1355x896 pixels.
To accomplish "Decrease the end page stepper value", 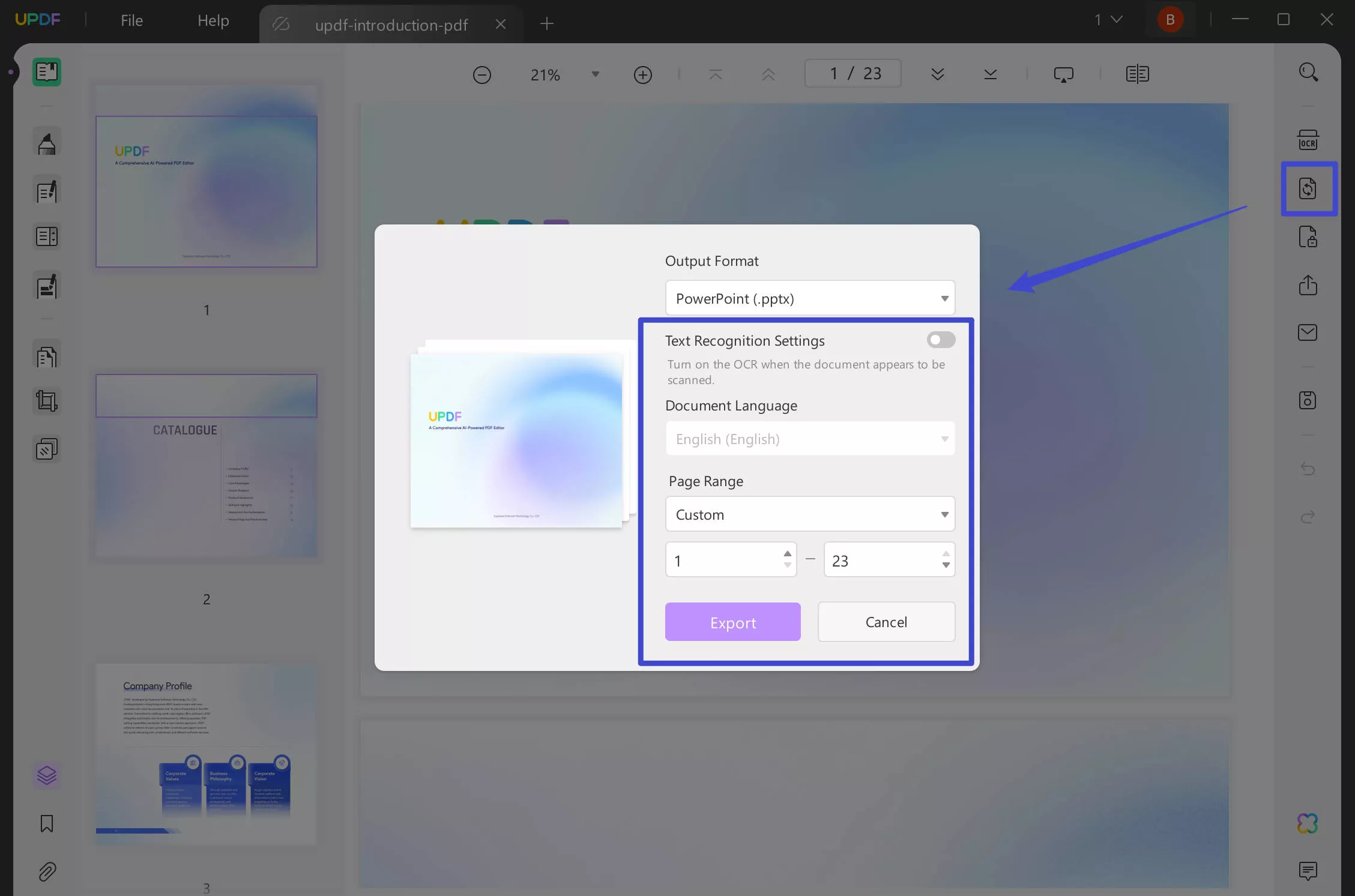I will point(946,565).
